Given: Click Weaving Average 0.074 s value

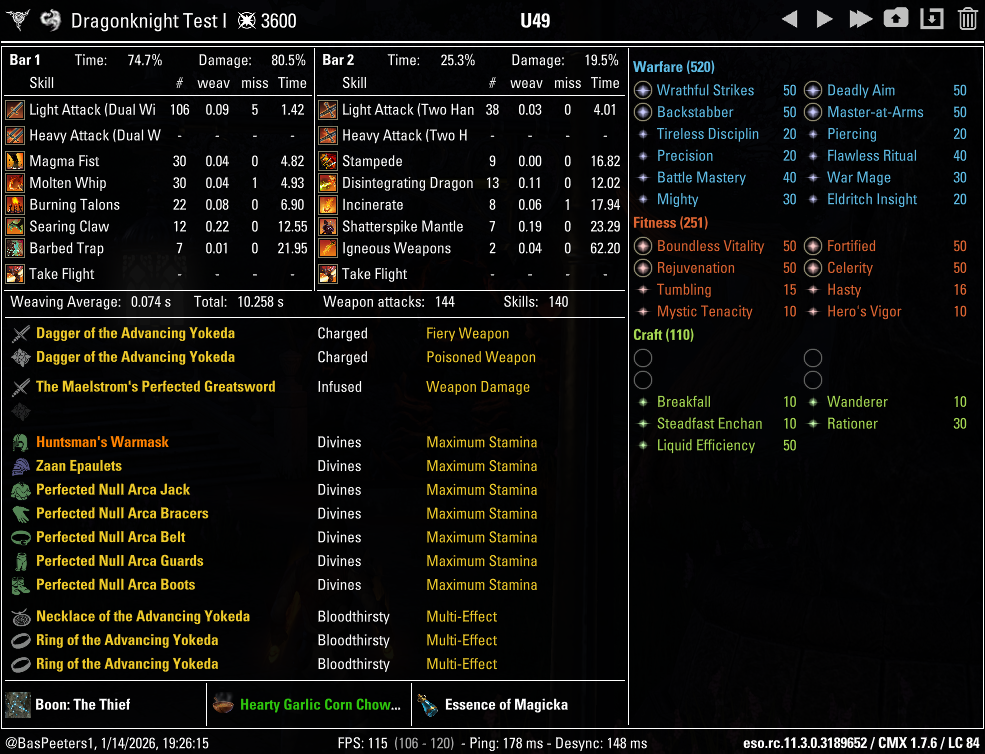Looking at the screenshot, I should (x=151, y=302).
